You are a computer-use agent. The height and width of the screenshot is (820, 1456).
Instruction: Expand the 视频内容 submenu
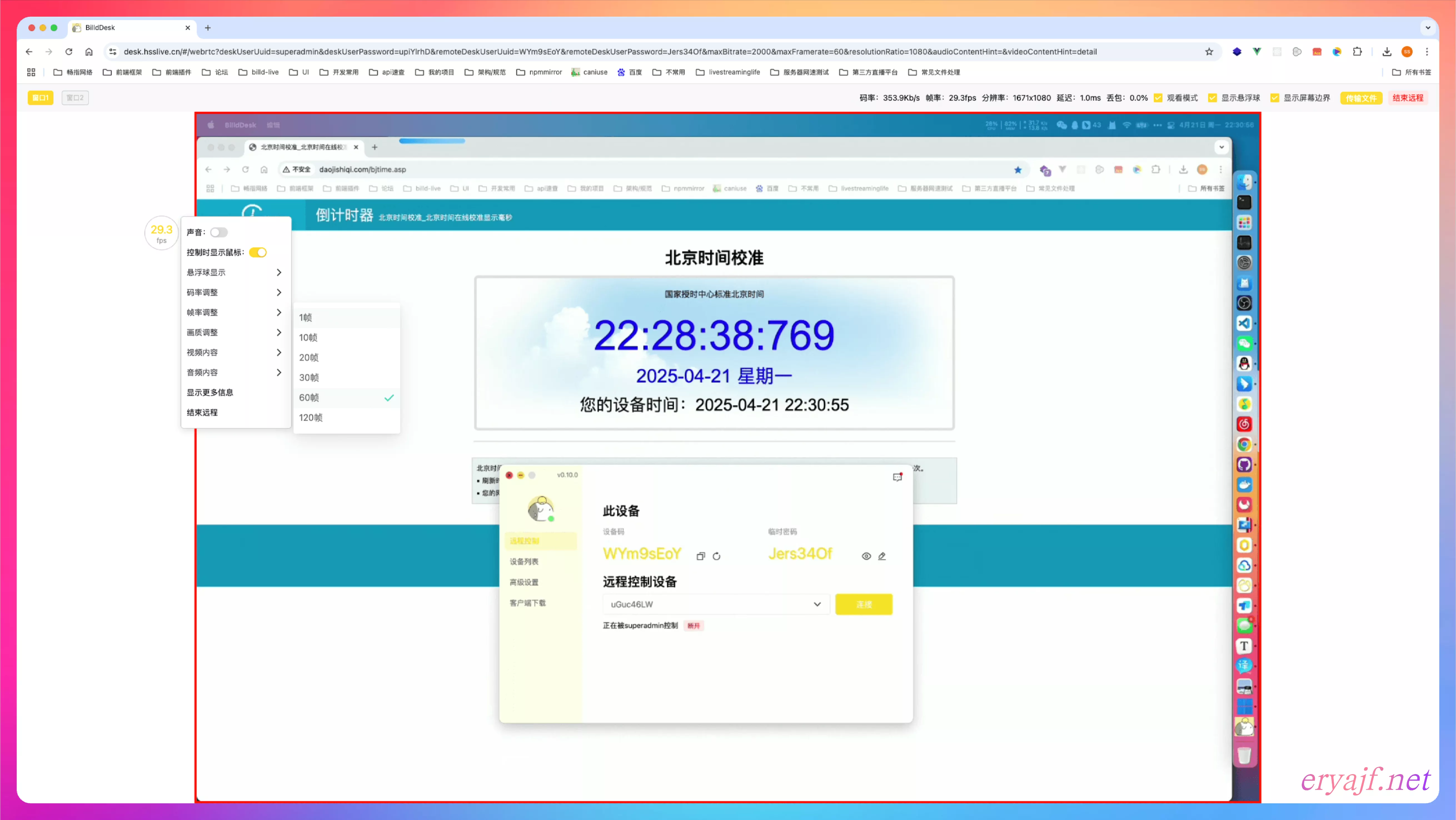pos(234,352)
